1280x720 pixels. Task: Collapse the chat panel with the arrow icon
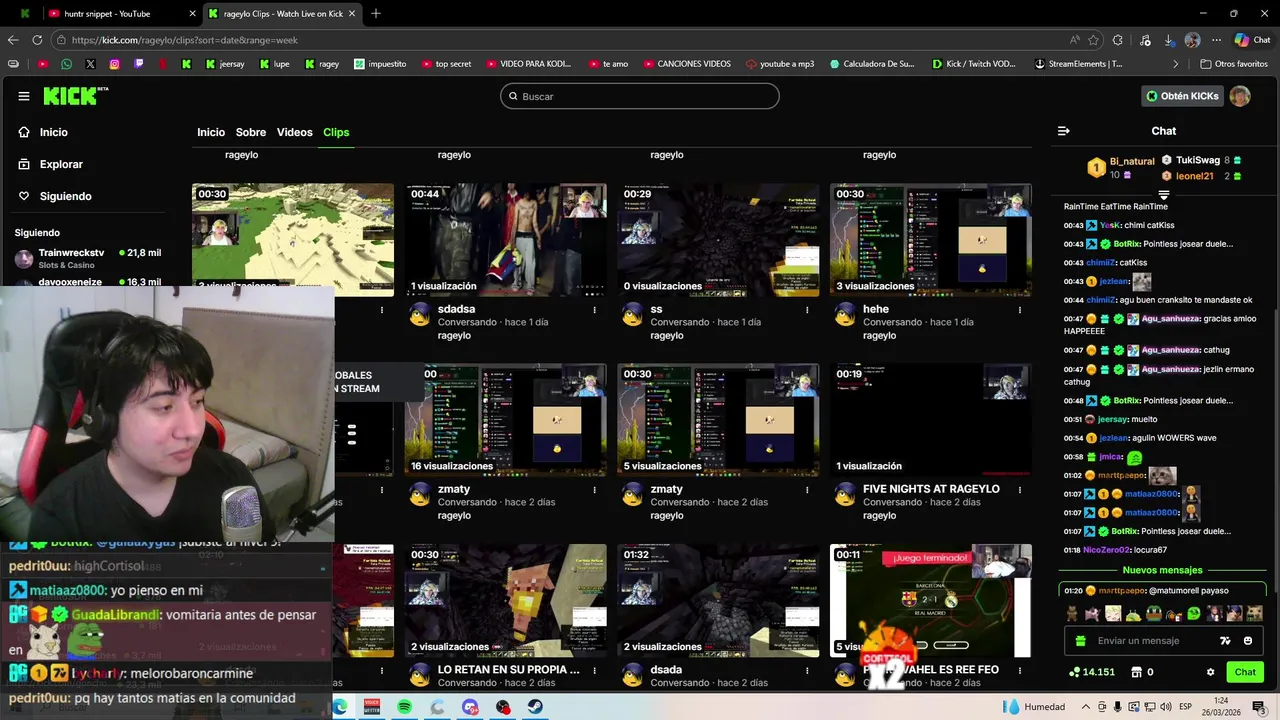point(1064,131)
